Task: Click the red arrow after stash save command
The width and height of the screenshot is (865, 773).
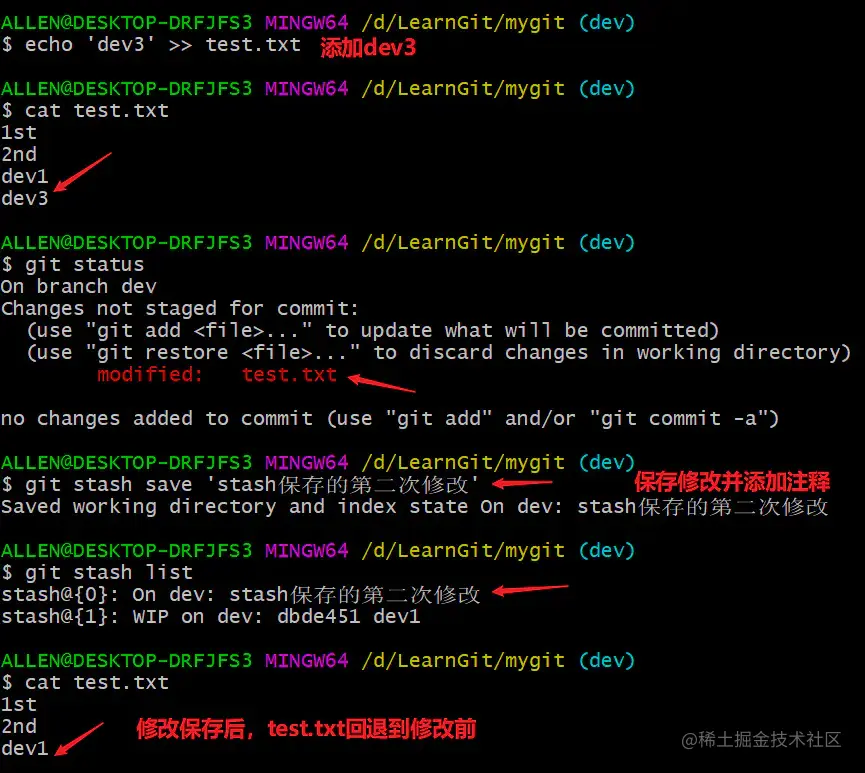Action: pyautogui.click(x=522, y=483)
